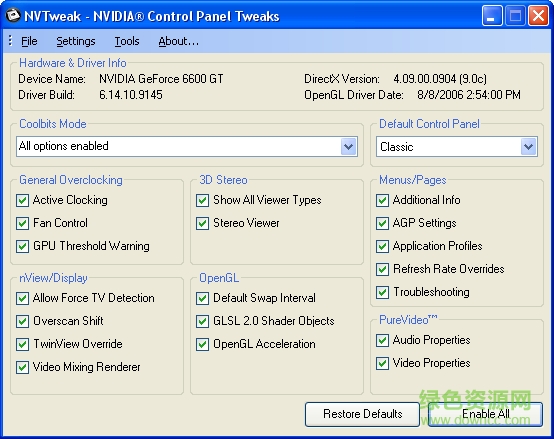Open the Tools menu
This screenshot has width=554, height=439.
(x=127, y=41)
